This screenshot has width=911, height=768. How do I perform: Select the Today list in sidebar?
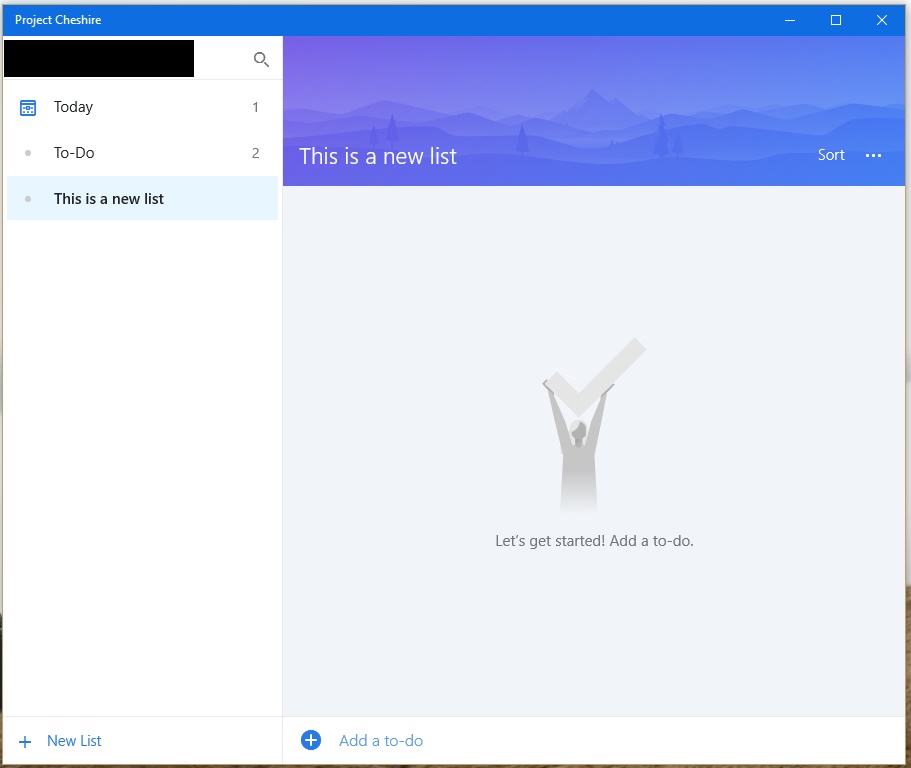pyautogui.click(x=142, y=107)
